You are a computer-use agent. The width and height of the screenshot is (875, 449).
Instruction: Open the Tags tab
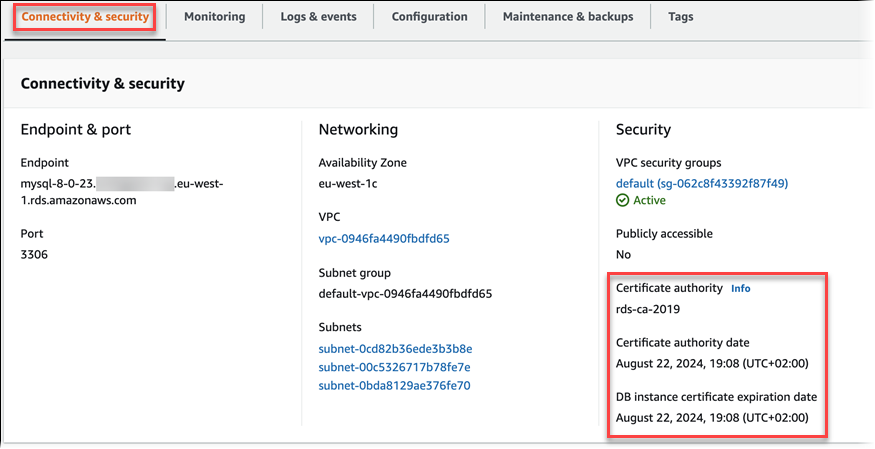(680, 17)
